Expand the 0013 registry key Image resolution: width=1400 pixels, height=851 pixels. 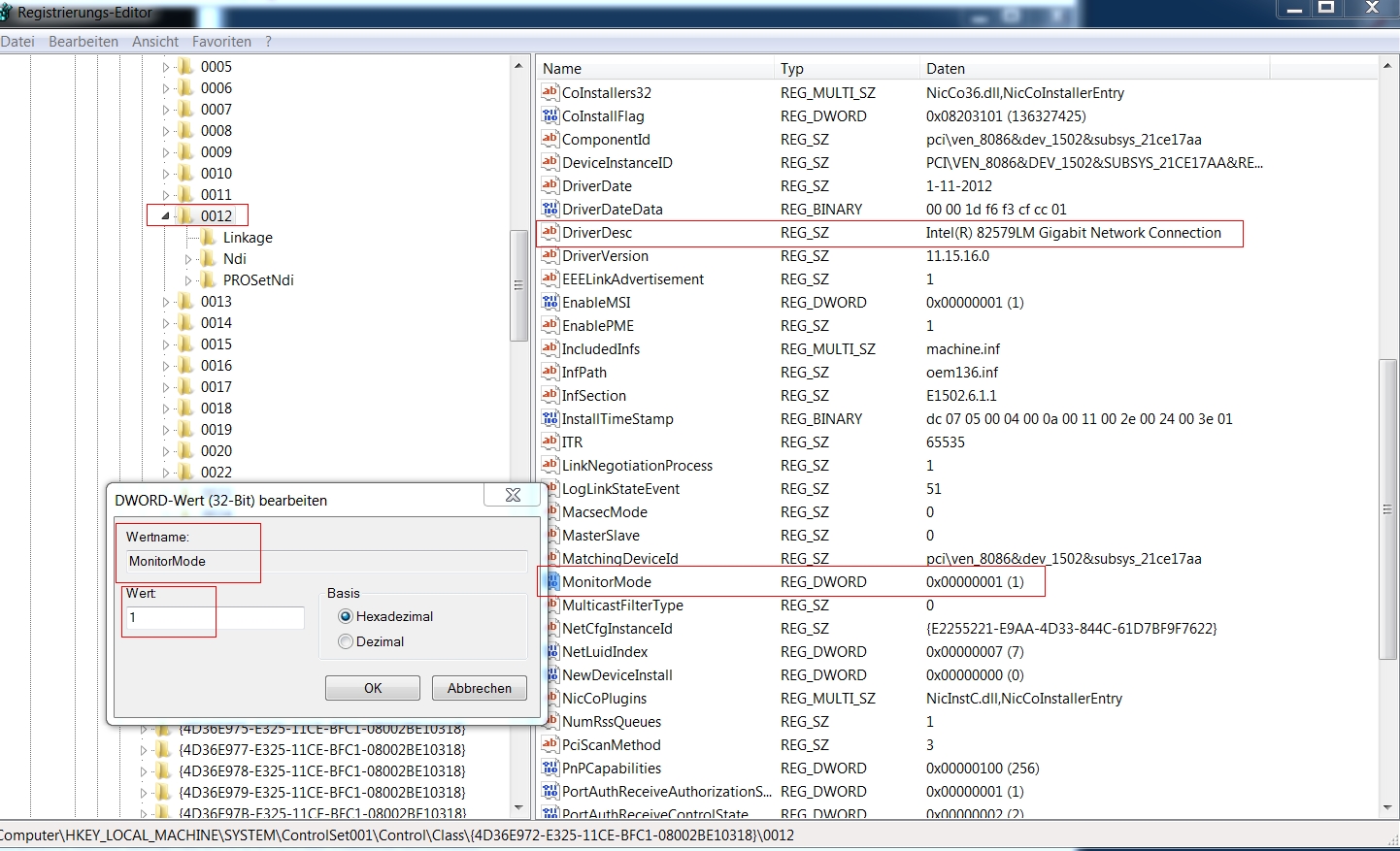[x=168, y=302]
